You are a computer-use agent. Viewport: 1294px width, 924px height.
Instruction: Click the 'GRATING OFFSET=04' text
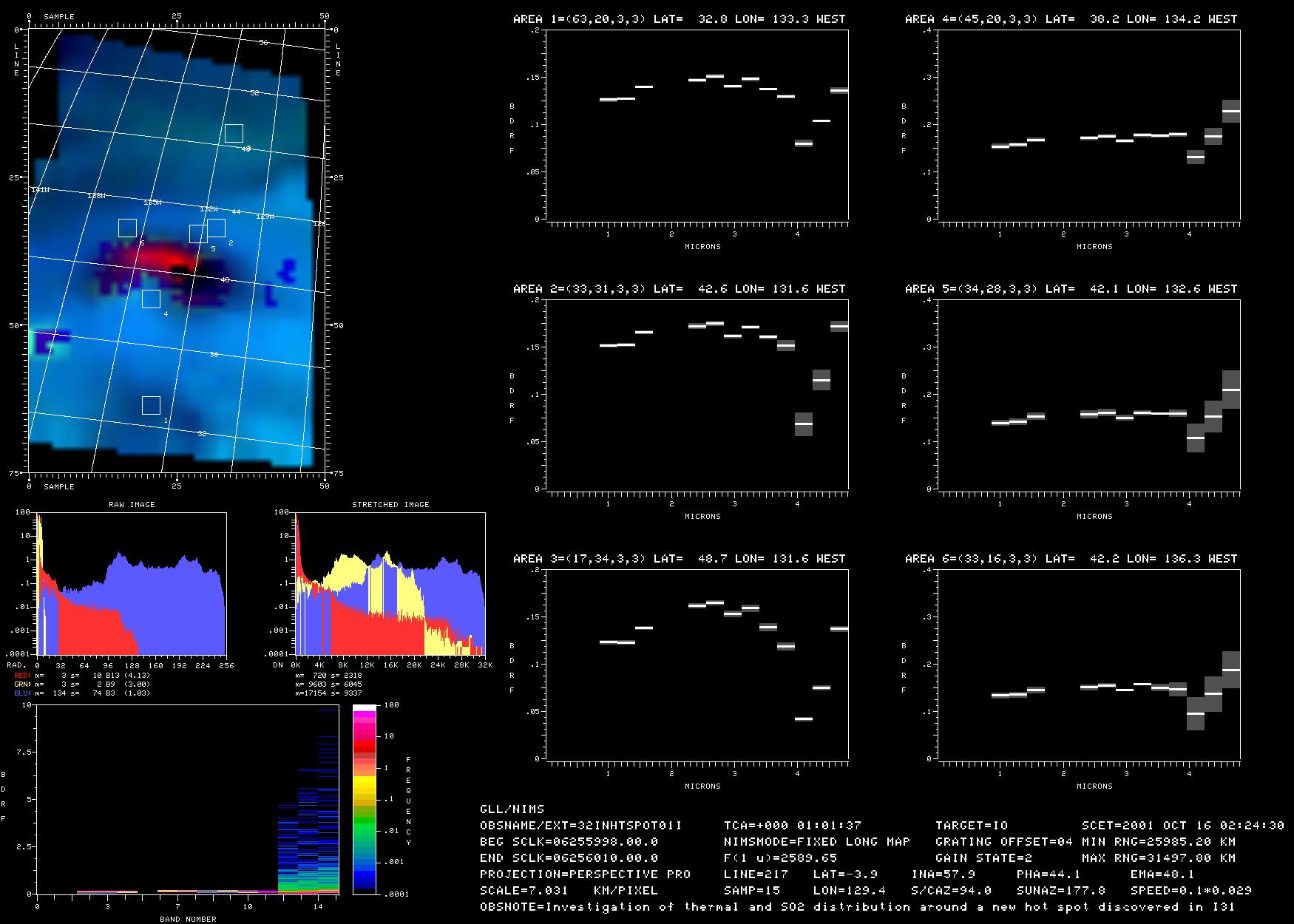(x=1004, y=842)
